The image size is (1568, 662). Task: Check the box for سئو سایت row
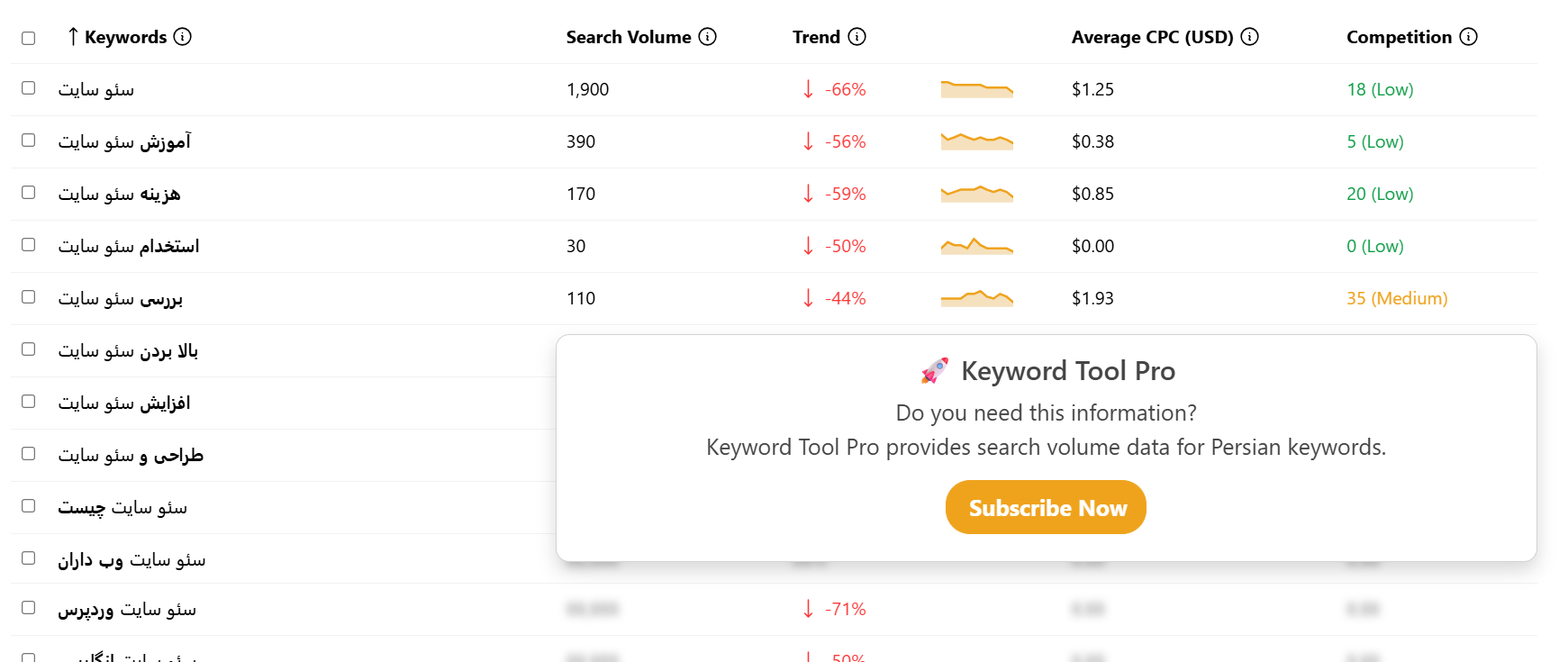click(x=29, y=88)
